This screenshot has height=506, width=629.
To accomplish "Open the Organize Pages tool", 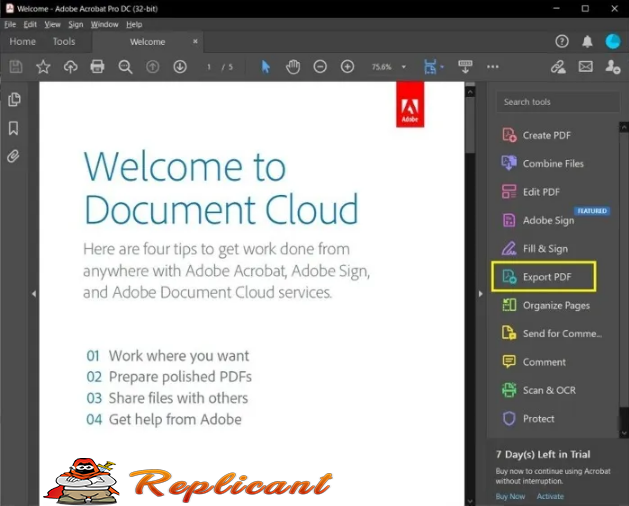I will tap(546, 305).
